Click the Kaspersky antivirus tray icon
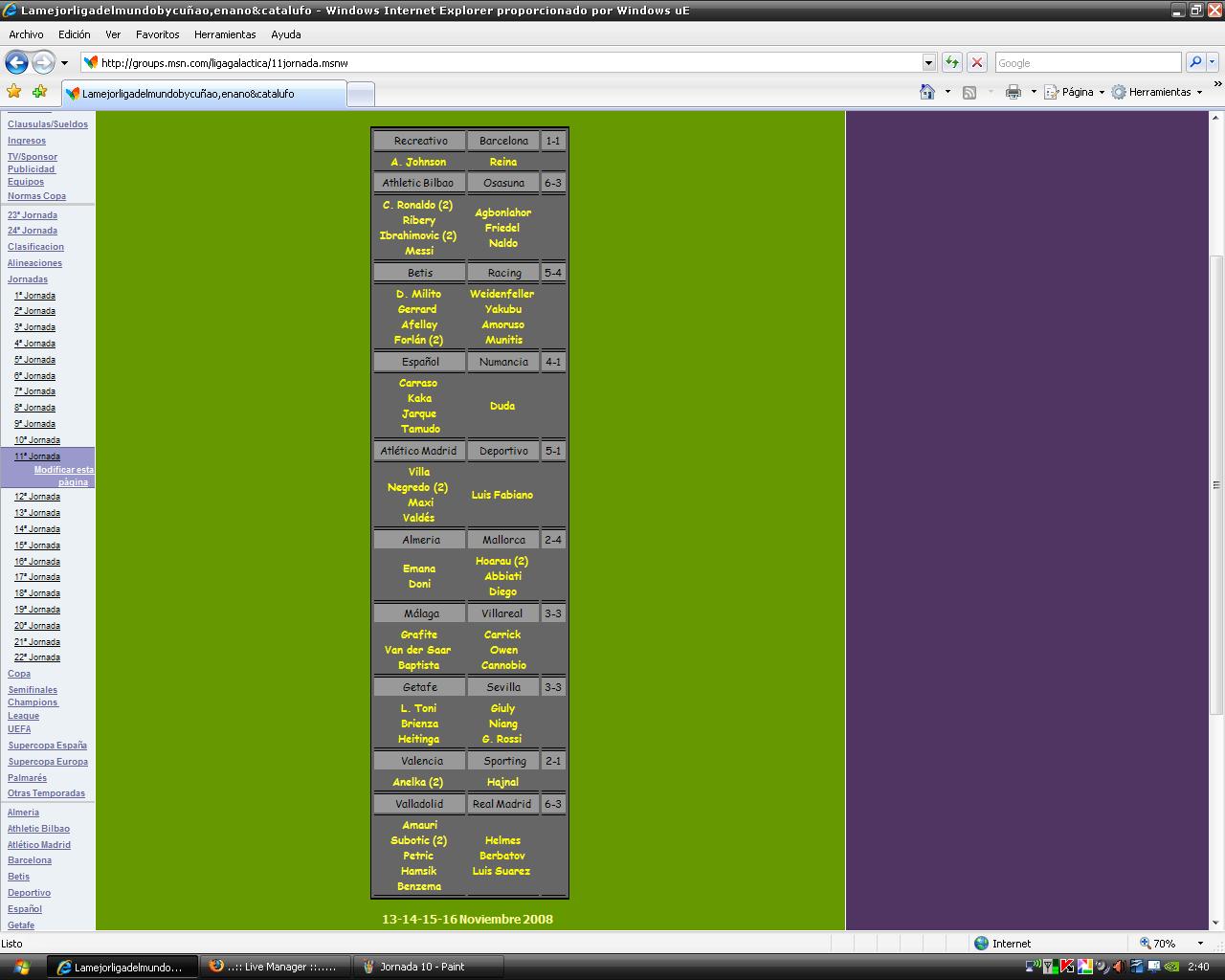Screen dimensions: 1225x980 (1066, 967)
